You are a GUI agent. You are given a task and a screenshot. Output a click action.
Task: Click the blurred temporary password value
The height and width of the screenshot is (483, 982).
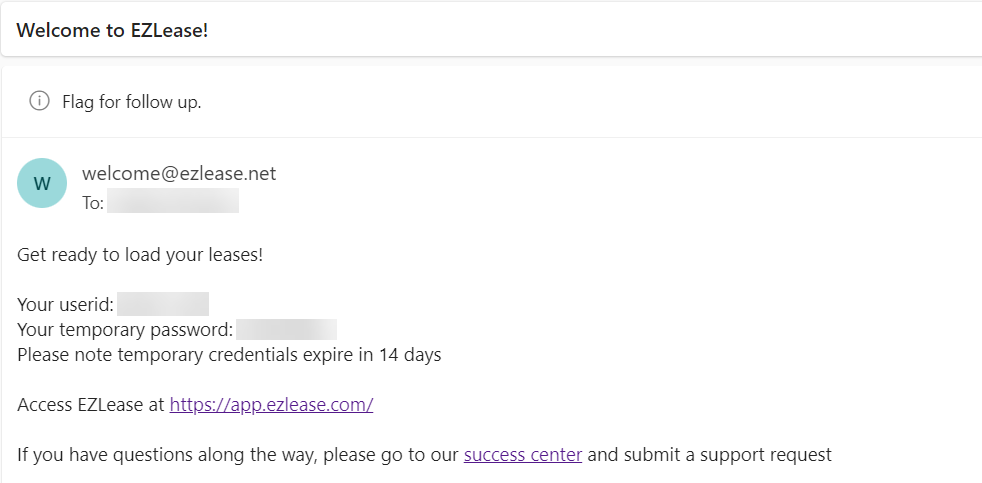286,330
